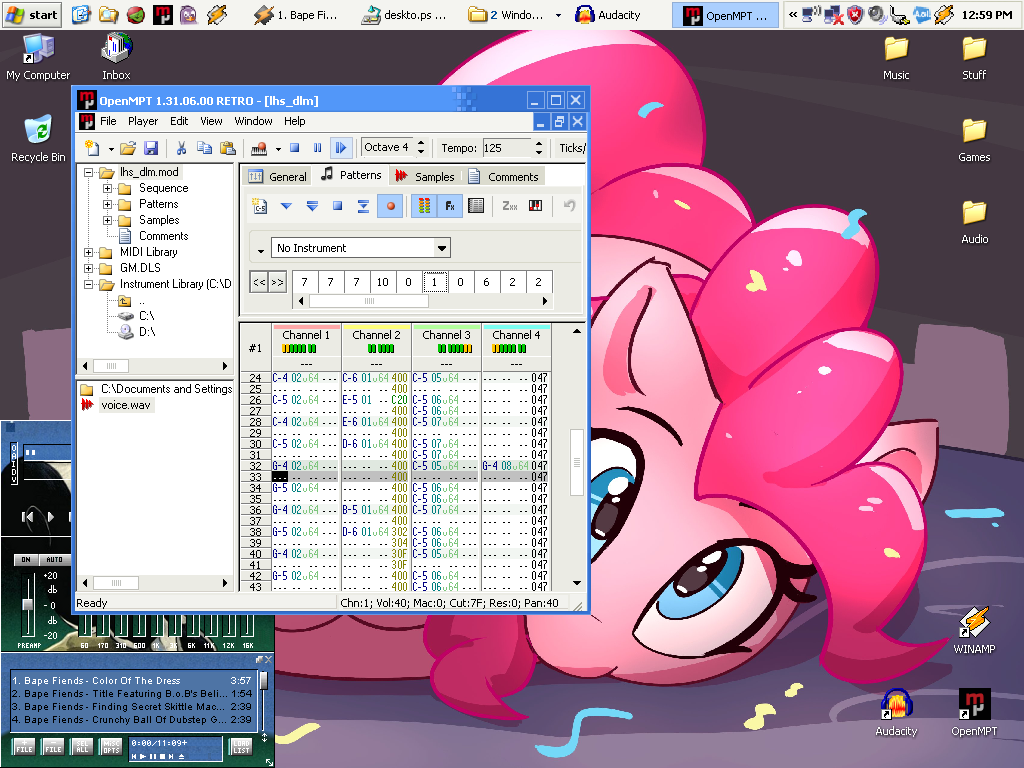Toggle the Fx plugin visibility button
The width and height of the screenshot is (1024, 768).
449,206
